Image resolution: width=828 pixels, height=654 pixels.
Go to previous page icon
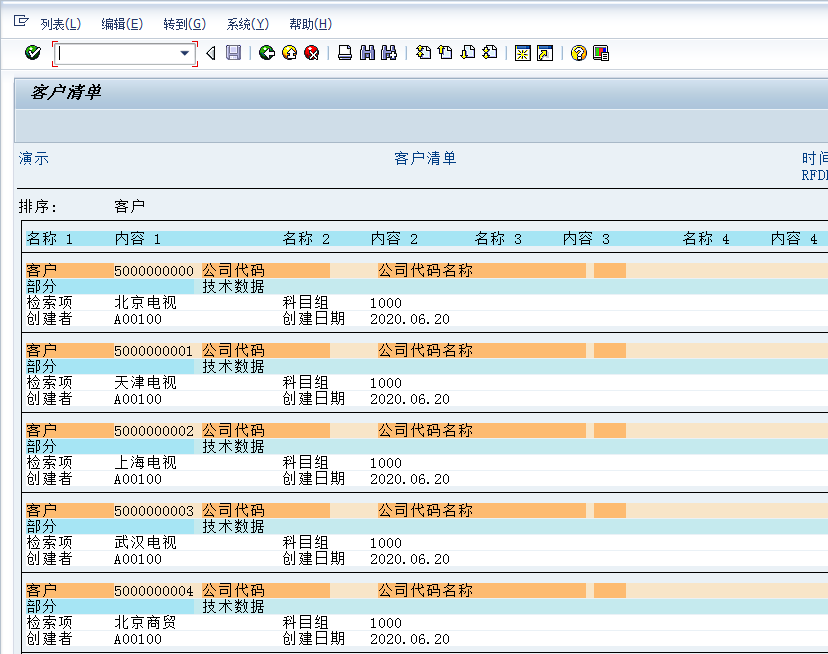[445, 53]
